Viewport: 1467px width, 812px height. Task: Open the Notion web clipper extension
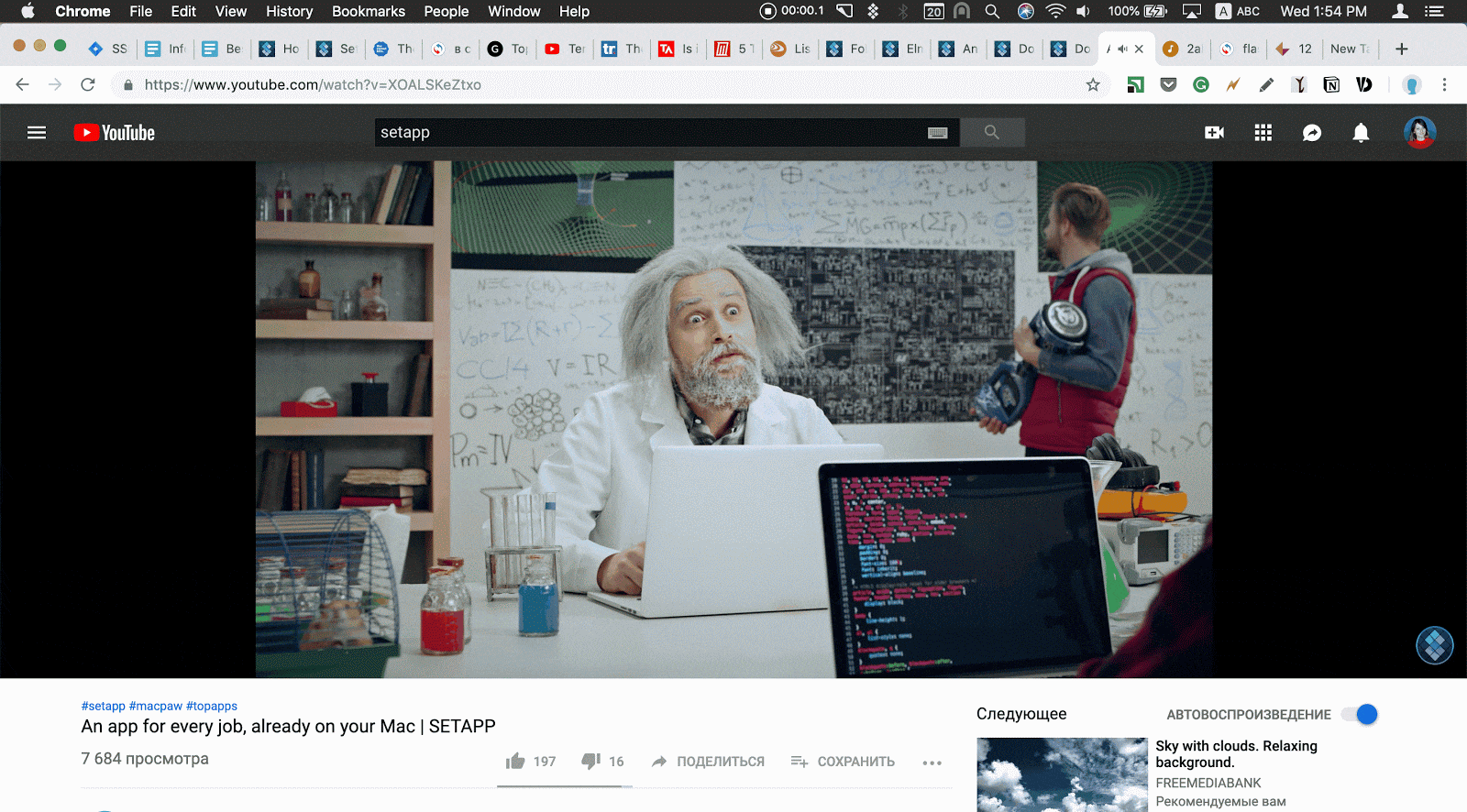1331,84
